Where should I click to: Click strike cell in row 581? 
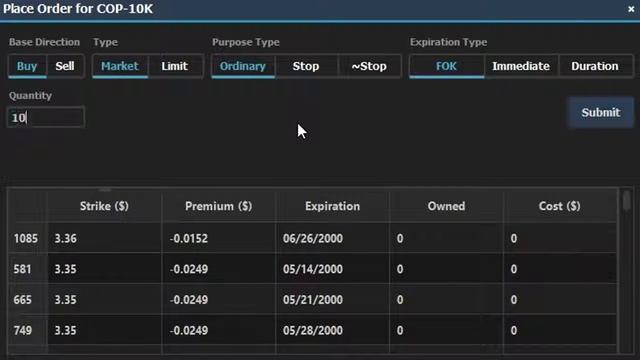104,269
